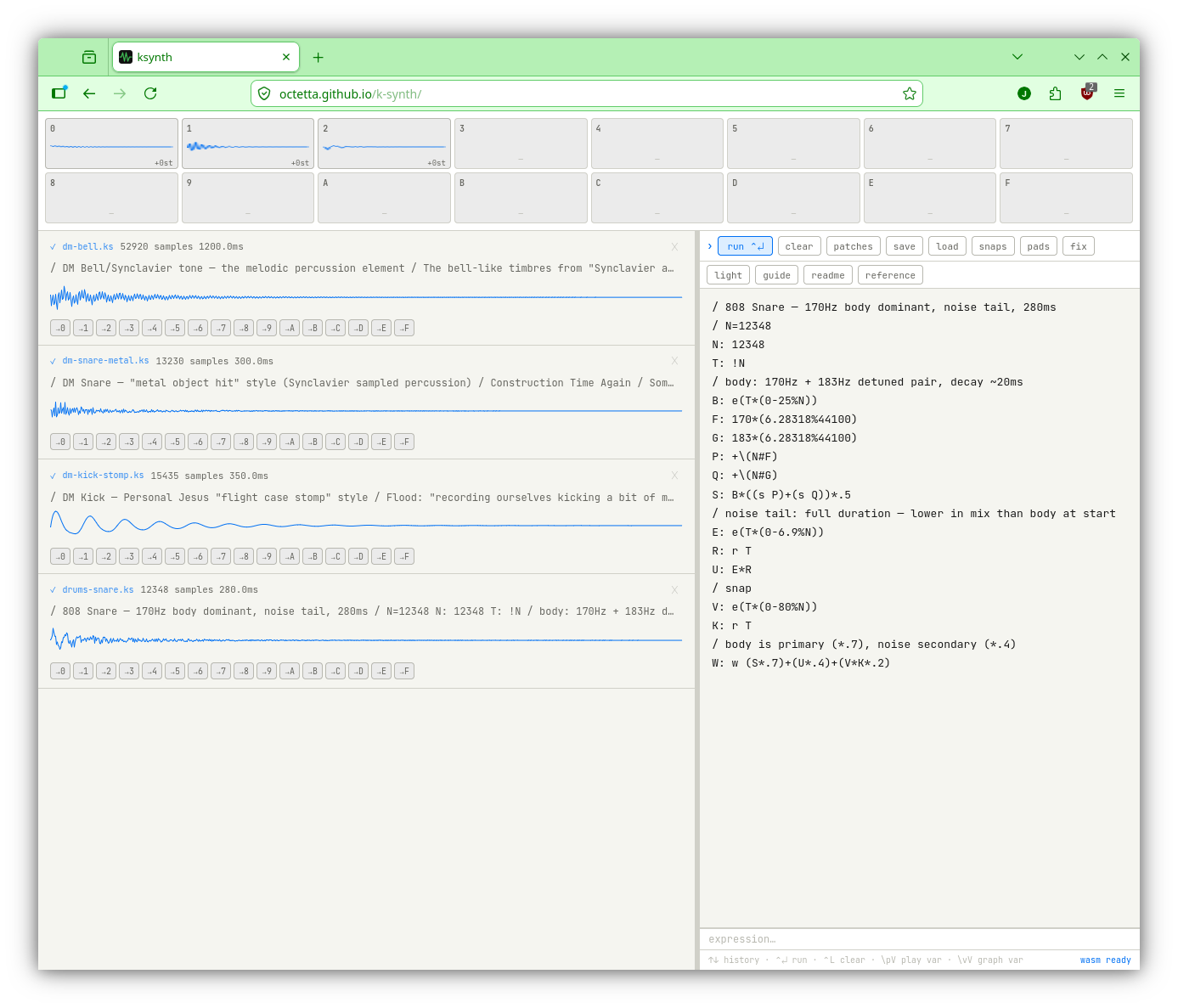Screen dimensions: 1178x1008
Task: Select empty pad A
Action: click(384, 198)
